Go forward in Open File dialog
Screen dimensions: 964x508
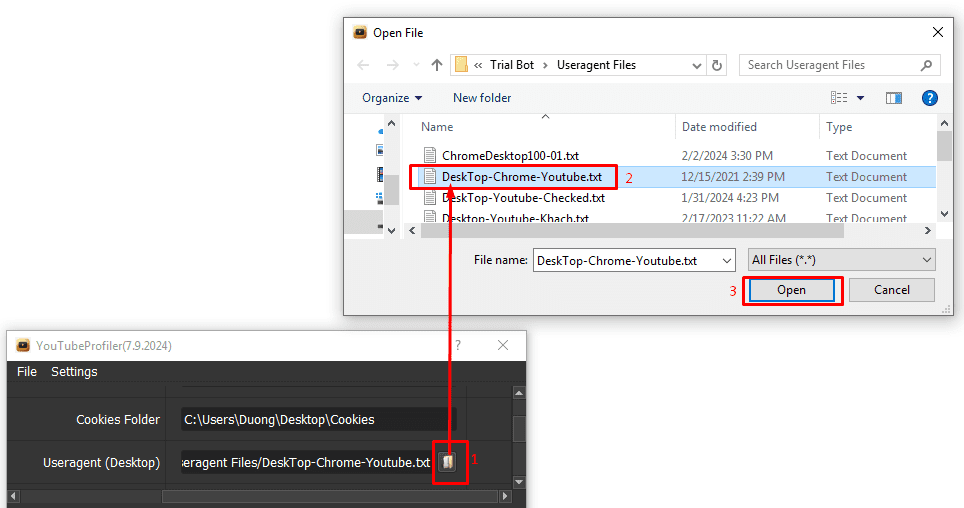[392, 65]
